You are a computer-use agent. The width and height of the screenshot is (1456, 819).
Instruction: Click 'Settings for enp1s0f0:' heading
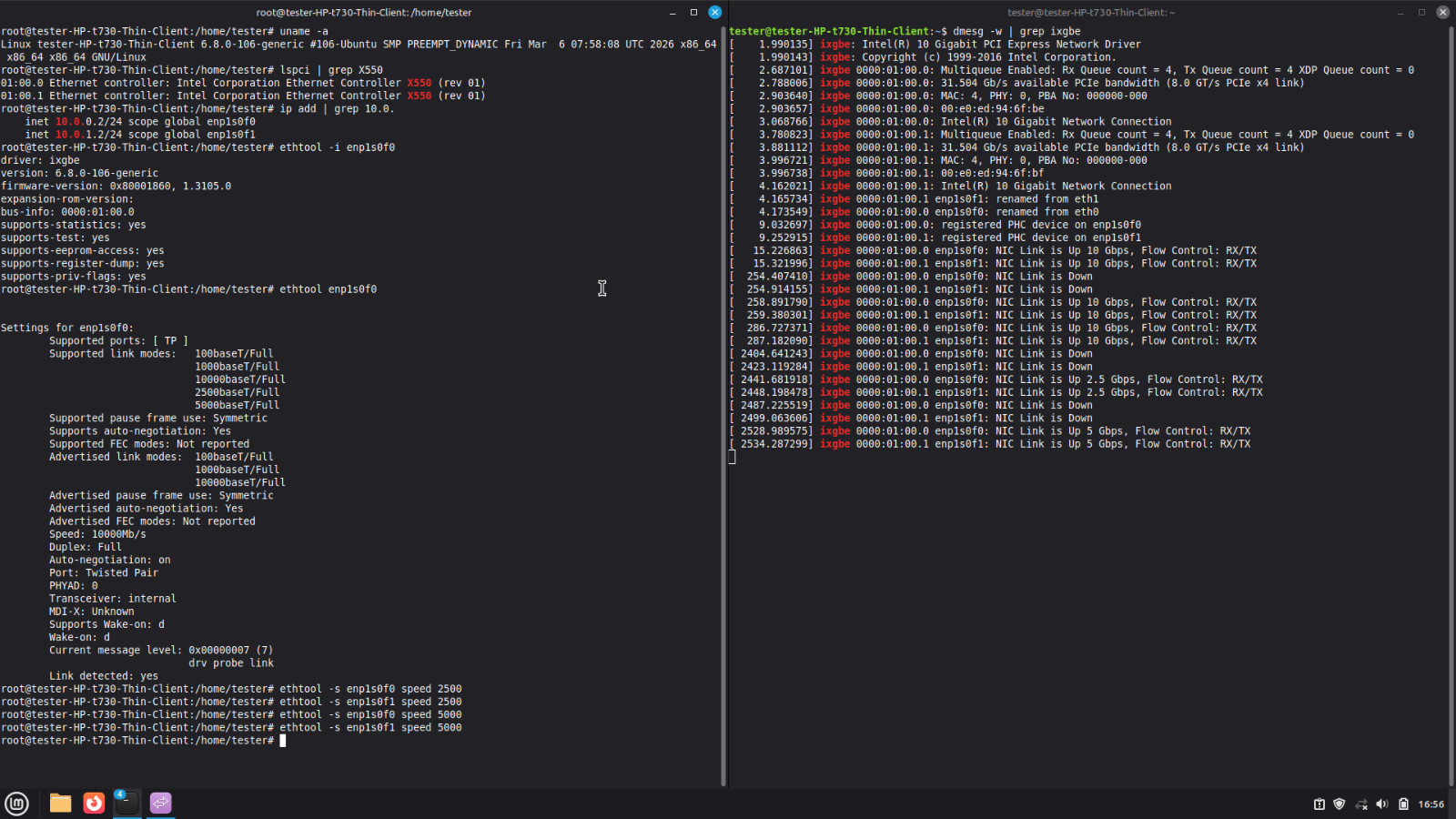click(x=67, y=328)
